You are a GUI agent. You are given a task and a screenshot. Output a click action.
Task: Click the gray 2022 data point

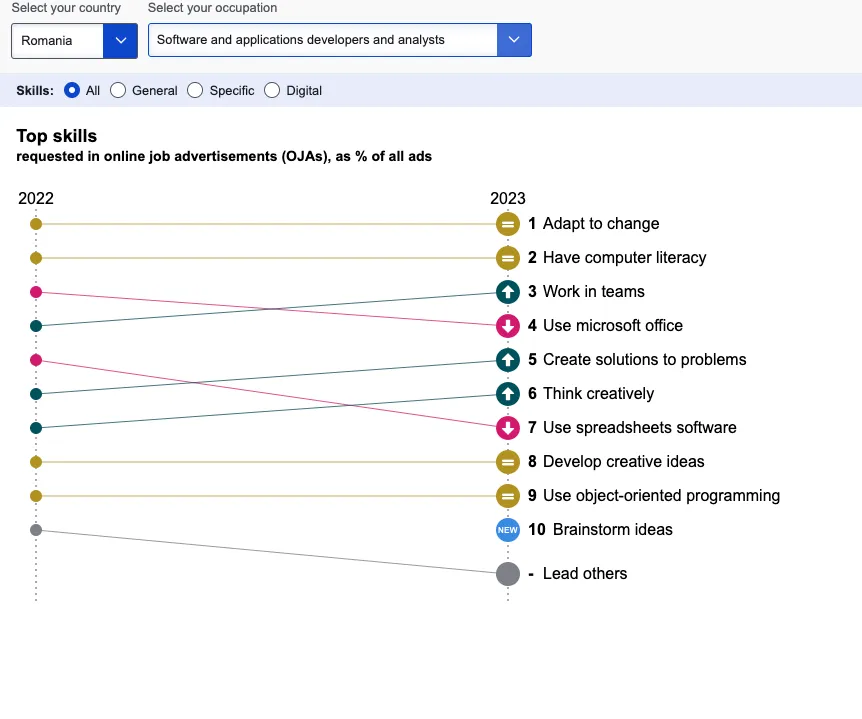36,530
